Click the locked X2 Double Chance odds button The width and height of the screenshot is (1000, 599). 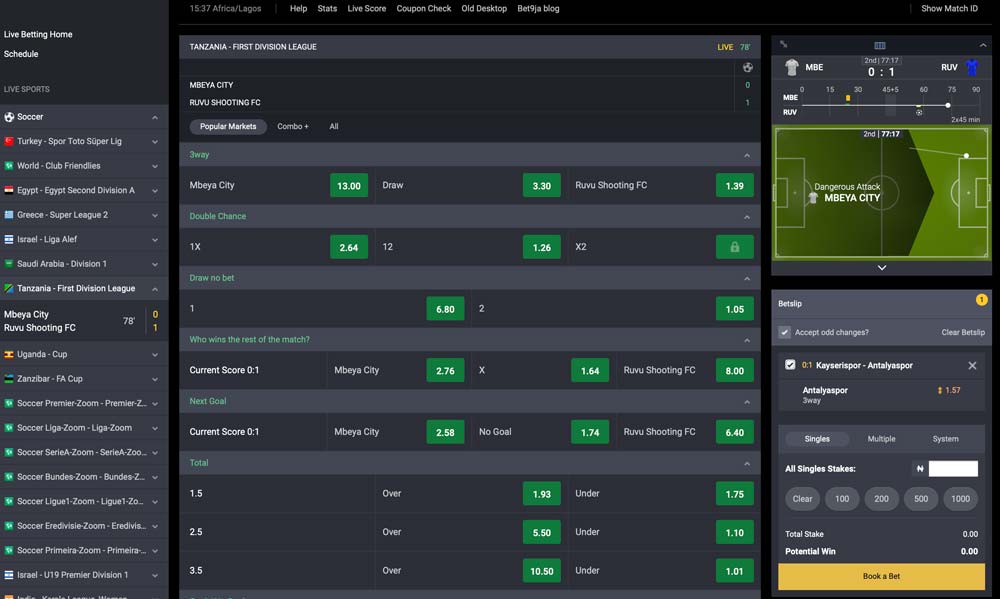click(x=734, y=247)
